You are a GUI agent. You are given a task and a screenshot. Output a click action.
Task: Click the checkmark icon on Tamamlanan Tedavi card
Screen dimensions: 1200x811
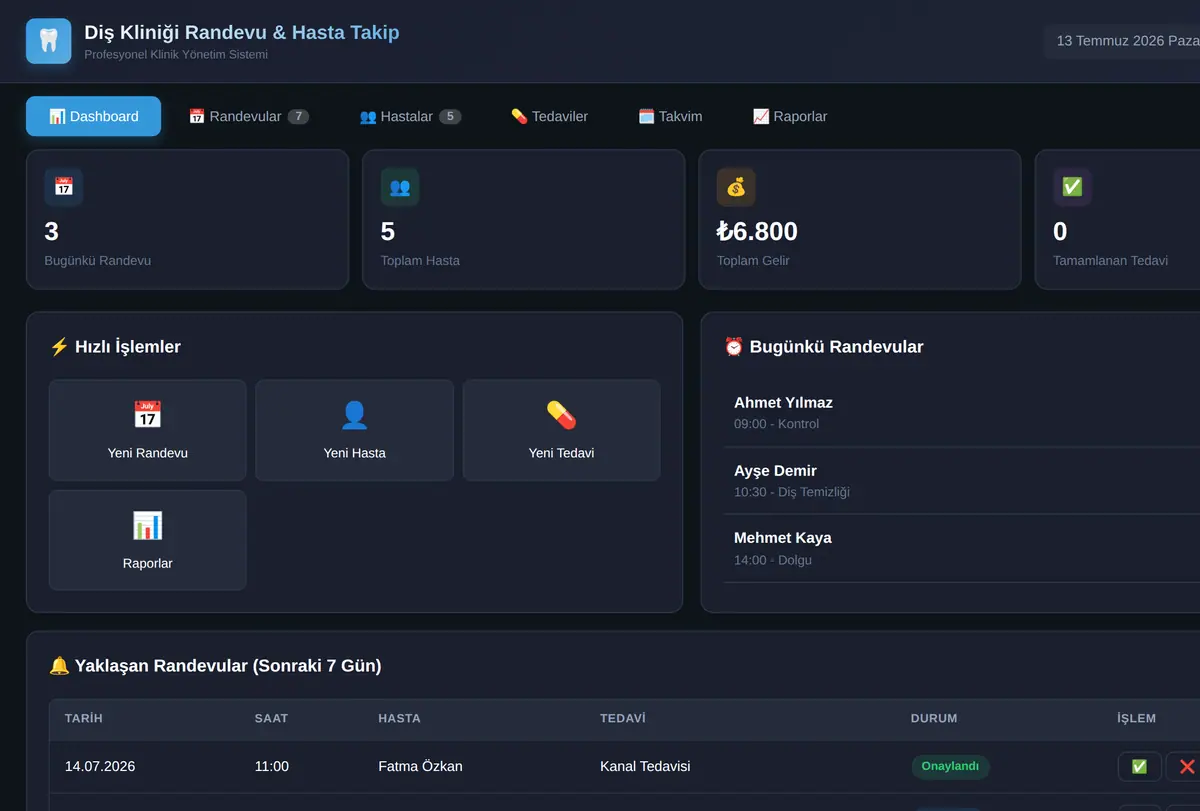coord(1072,187)
